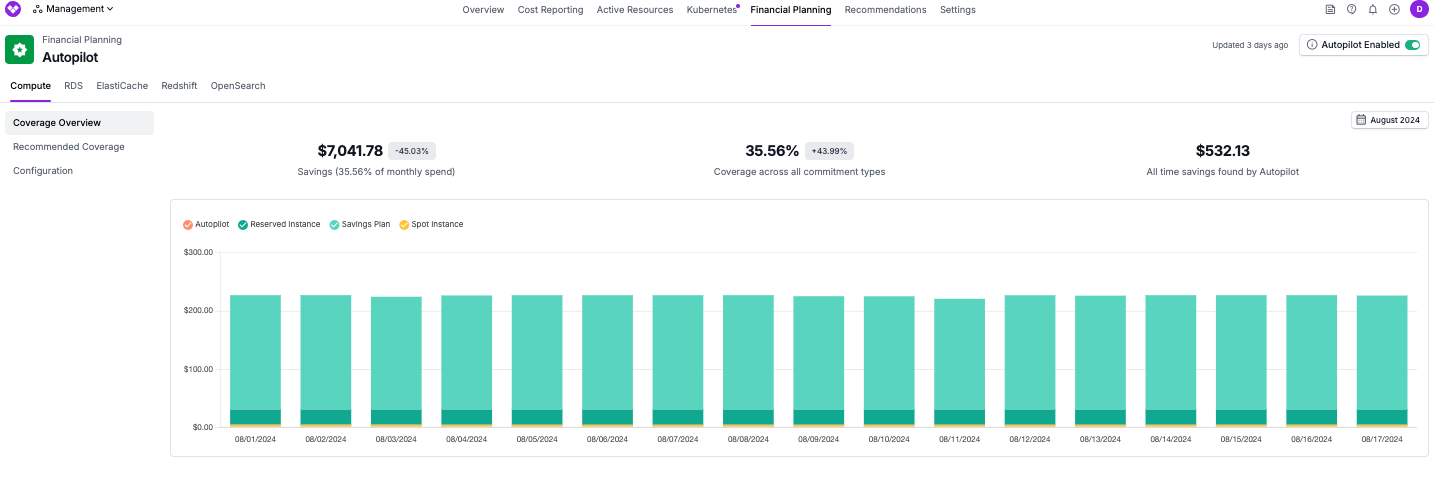
Task: Click the $300.00 axis label
Action: [x=198, y=252]
